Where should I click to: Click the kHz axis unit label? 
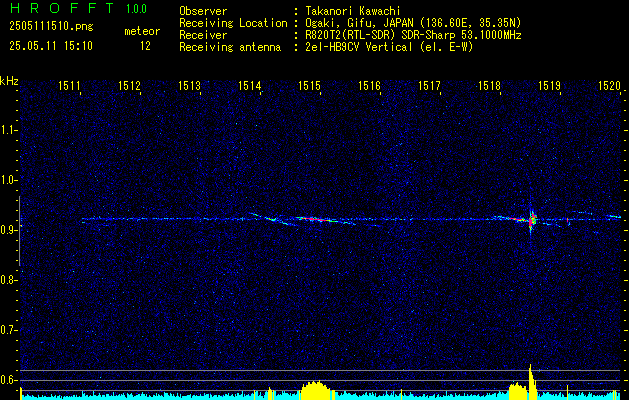(9, 81)
